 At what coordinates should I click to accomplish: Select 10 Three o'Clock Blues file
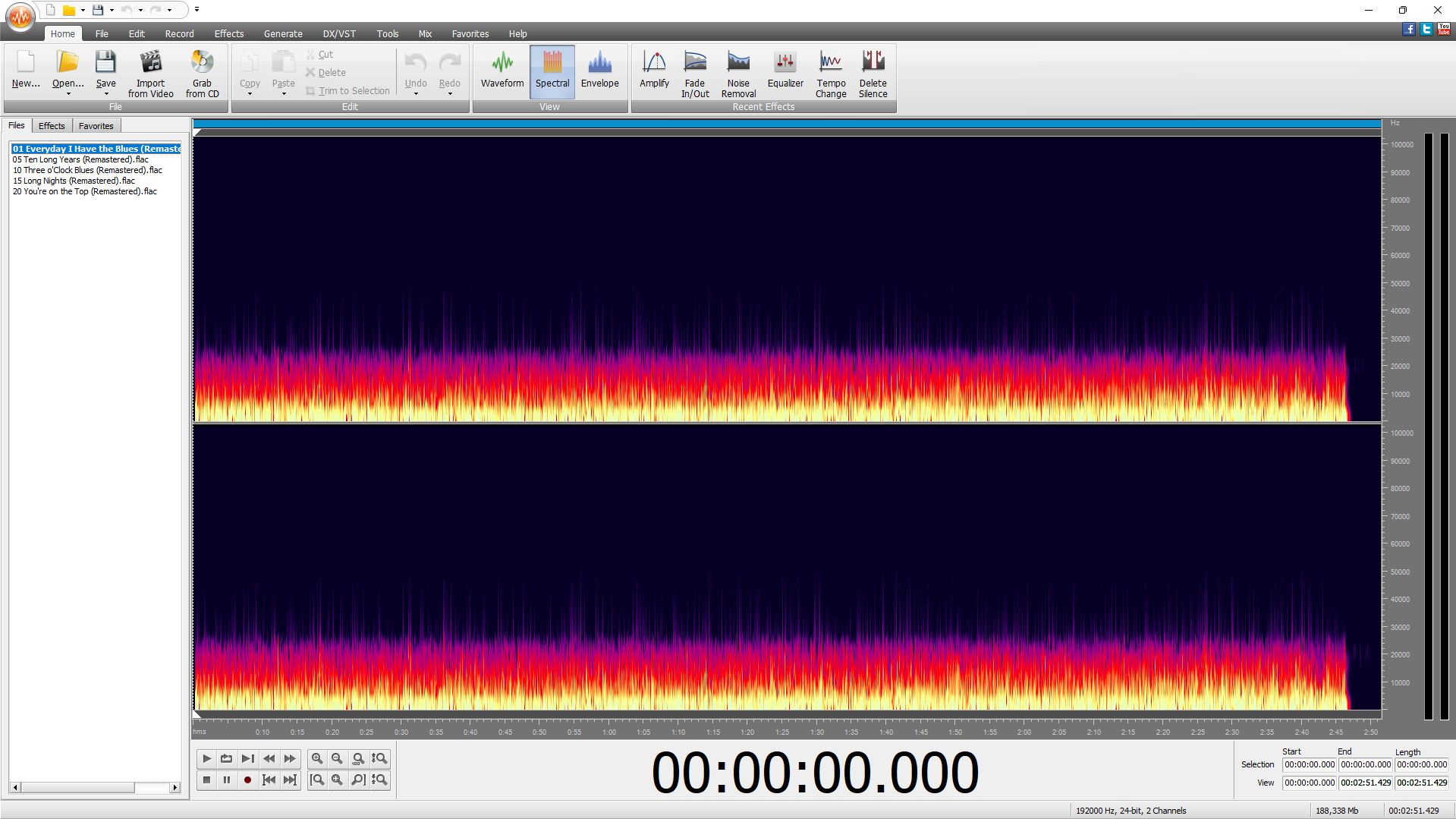(87, 170)
